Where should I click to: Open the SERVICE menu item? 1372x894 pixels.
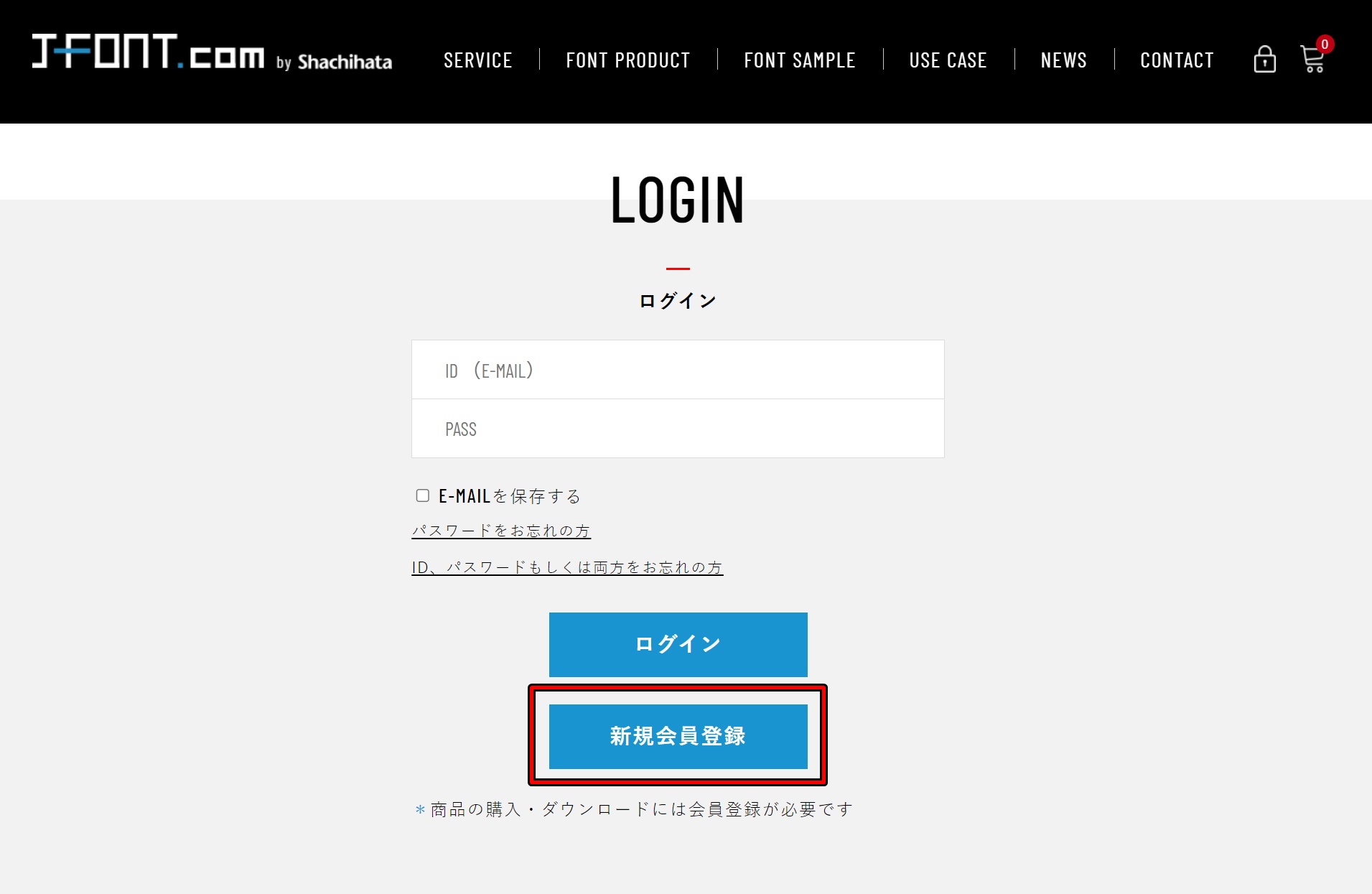coord(478,60)
